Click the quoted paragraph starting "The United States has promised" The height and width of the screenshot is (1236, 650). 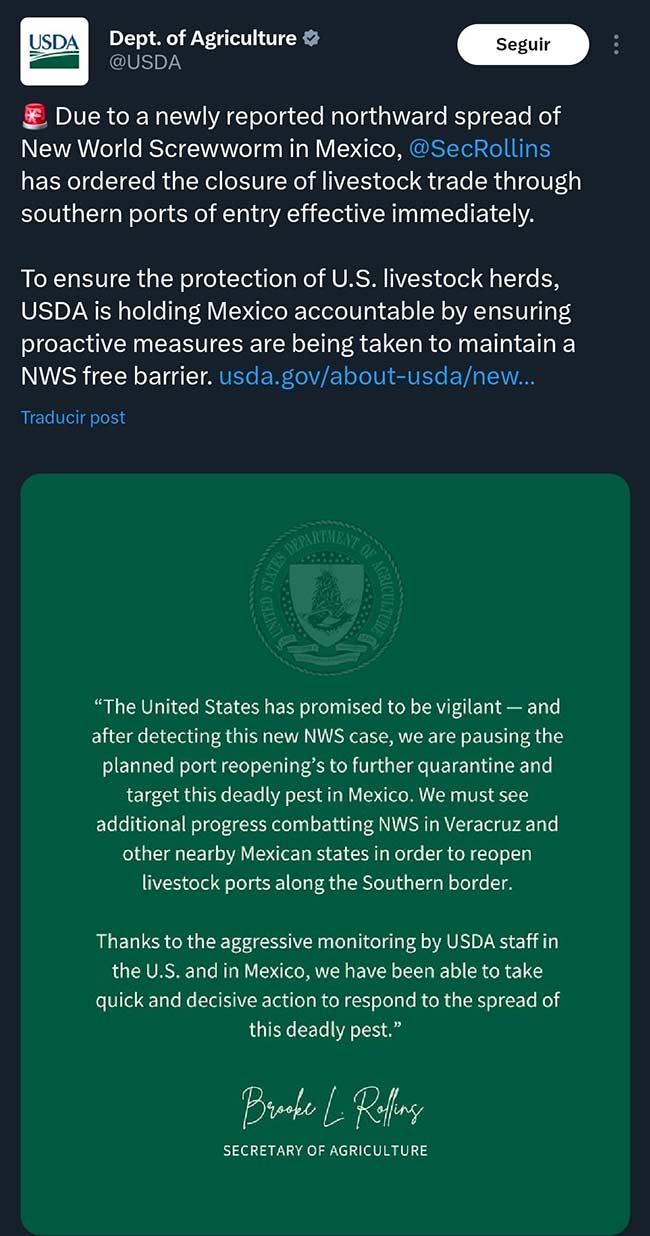[x=326, y=794]
